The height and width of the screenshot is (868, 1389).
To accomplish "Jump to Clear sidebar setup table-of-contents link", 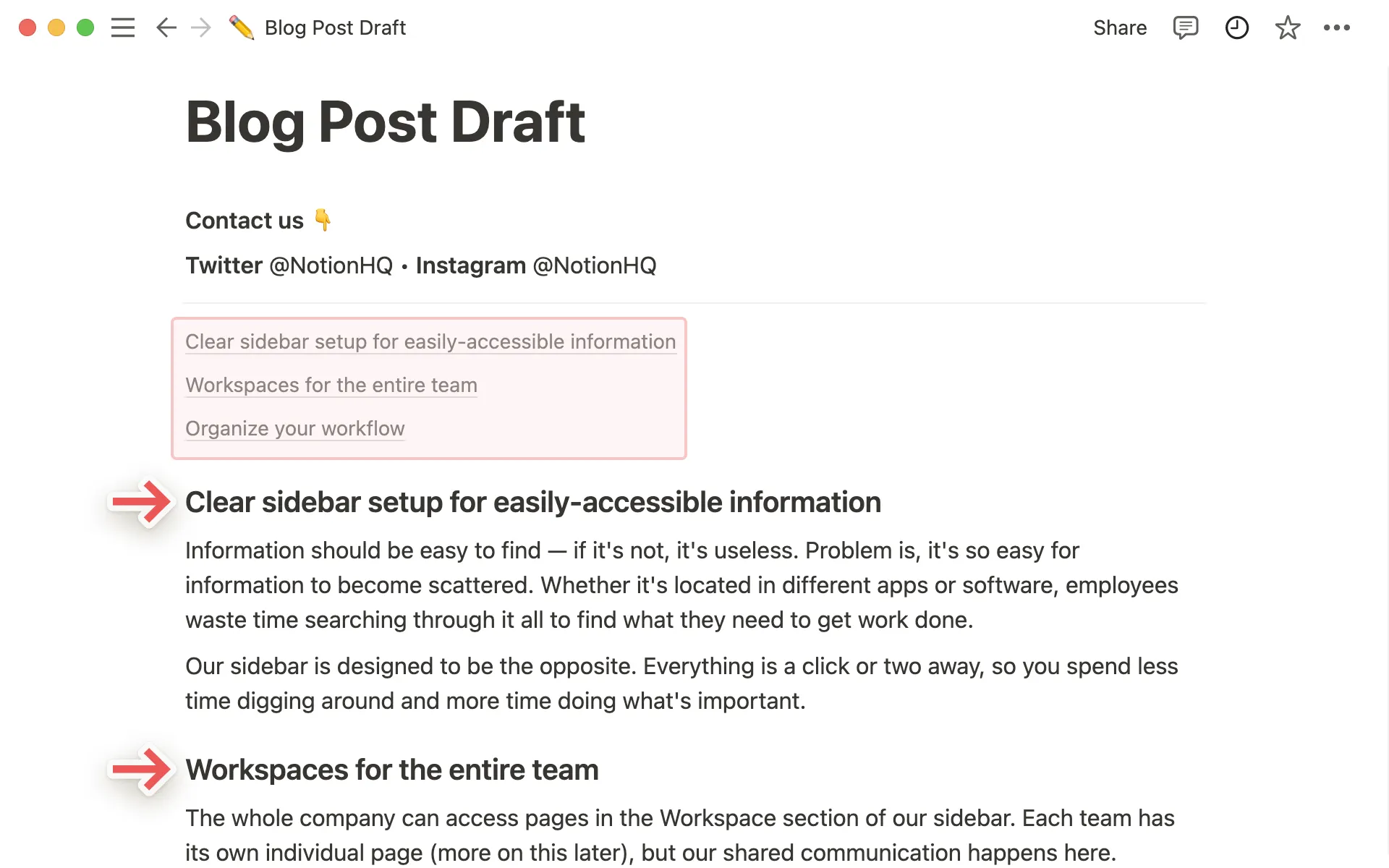I will click(430, 341).
